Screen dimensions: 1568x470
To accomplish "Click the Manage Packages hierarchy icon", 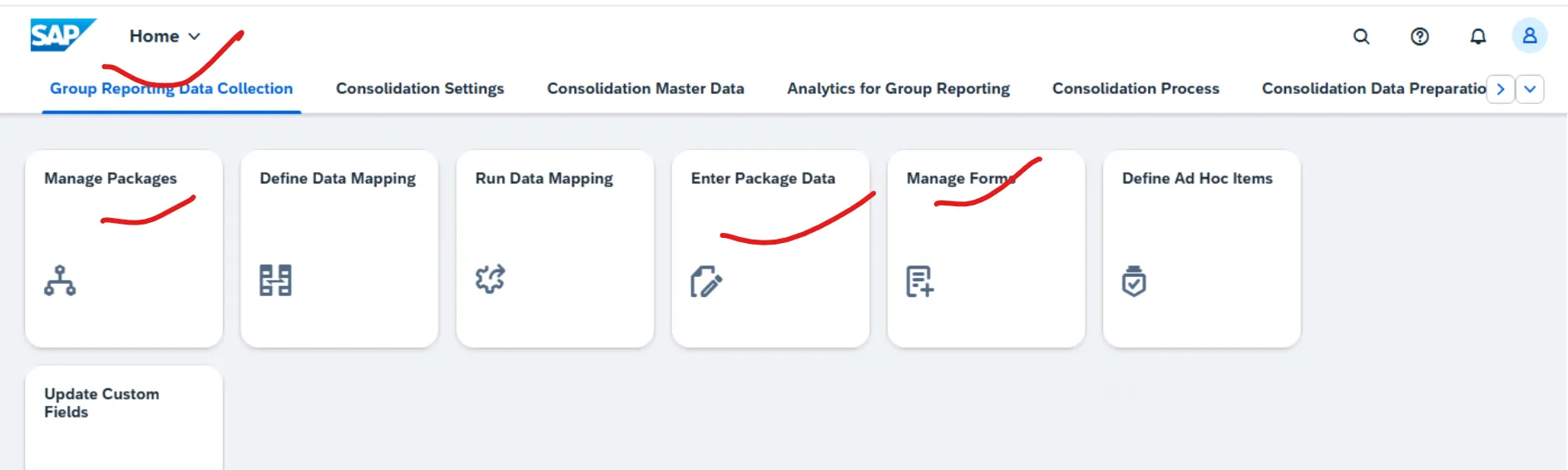I will (x=60, y=280).
